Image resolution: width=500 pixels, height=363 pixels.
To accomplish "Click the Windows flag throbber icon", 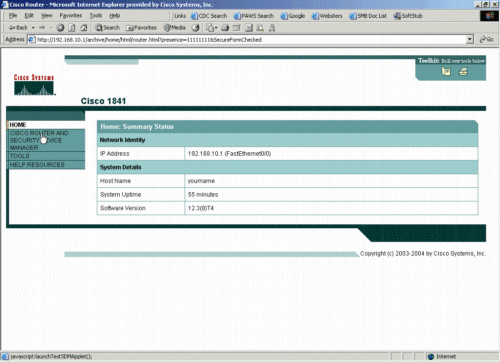I will [489, 16].
